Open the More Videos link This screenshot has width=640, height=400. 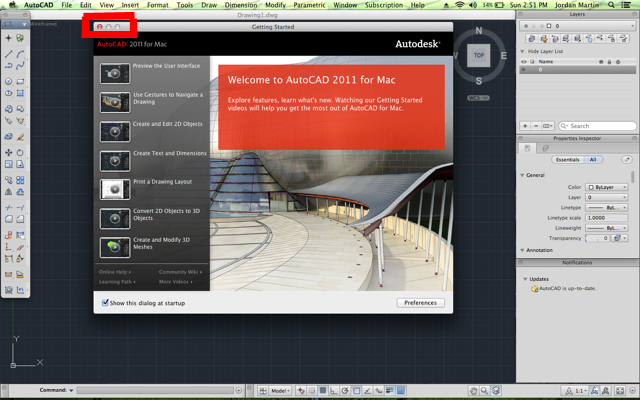click(x=176, y=282)
